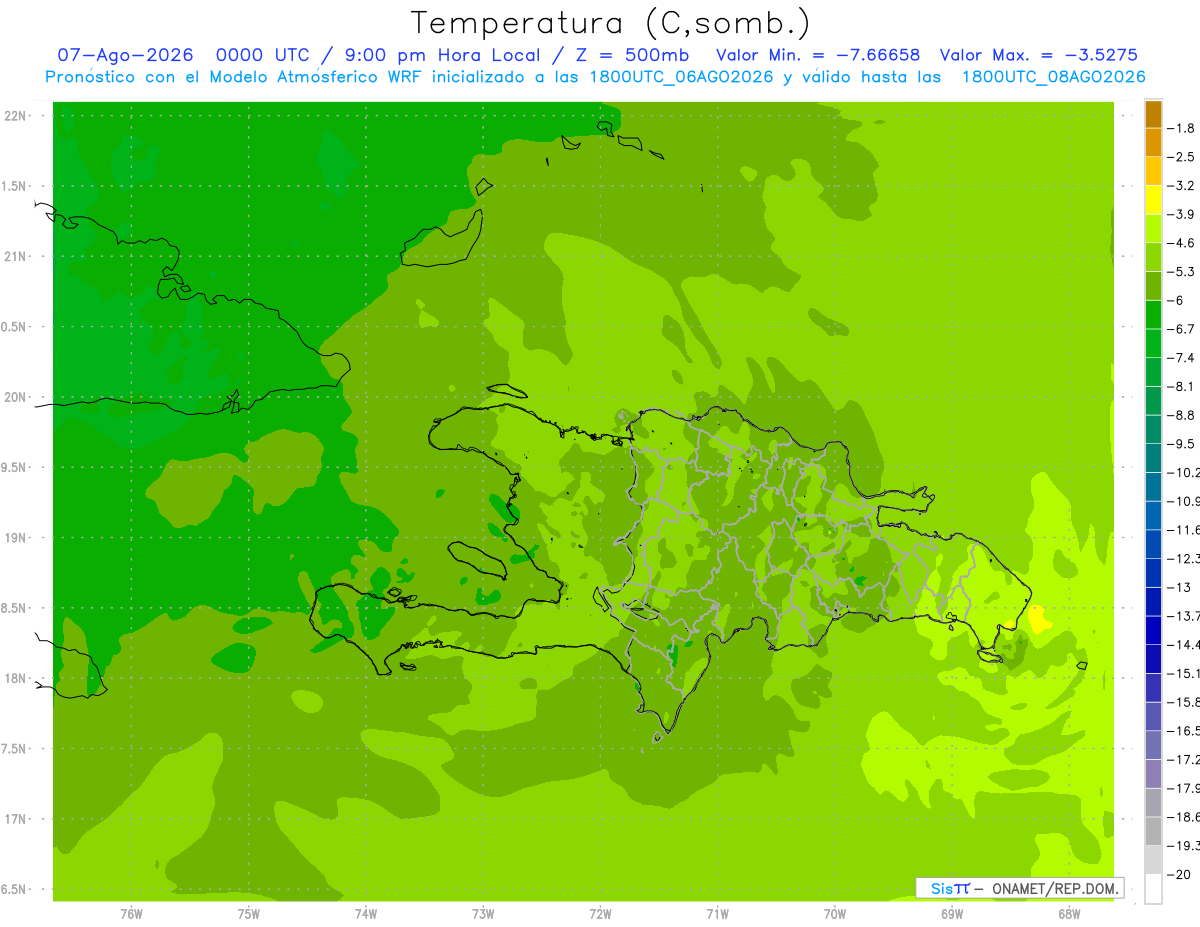Select the 'Z = 500mb' level label
Image resolution: width=1200 pixels, height=927 pixels.
pos(635,56)
